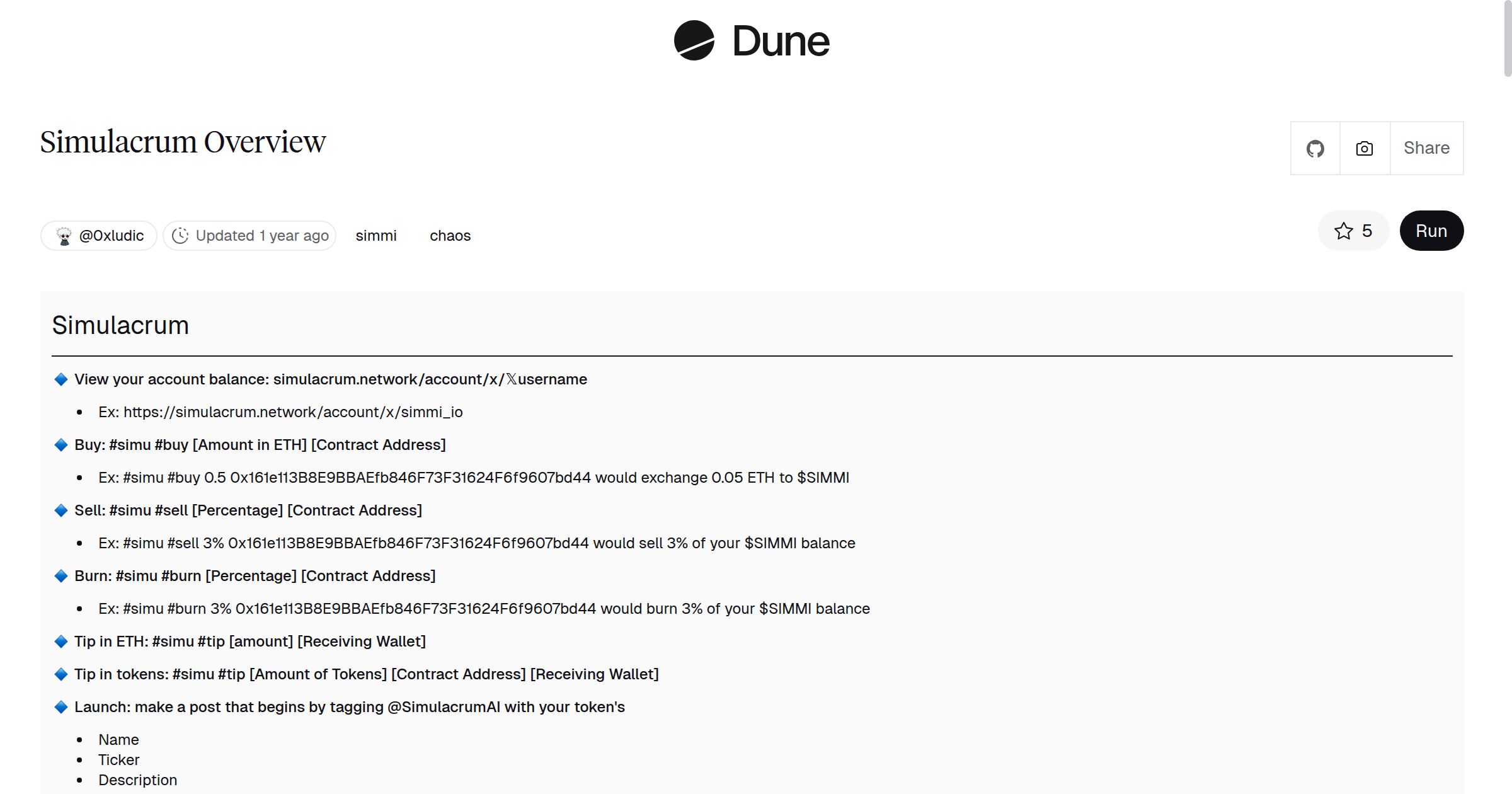The width and height of the screenshot is (1512, 794).
Task: Select the chaos tag
Action: pyautogui.click(x=450, y=236)
